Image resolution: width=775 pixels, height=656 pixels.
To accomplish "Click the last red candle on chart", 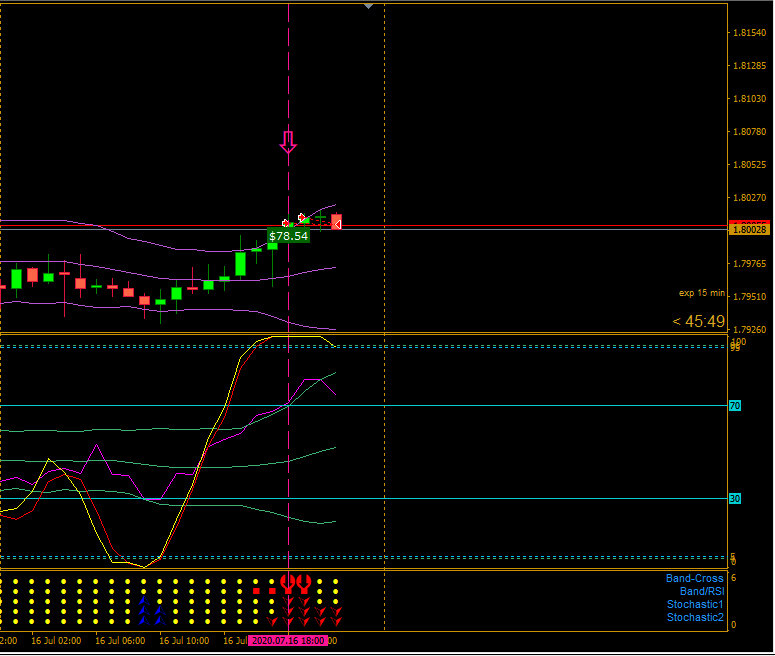I will (336, 221).
